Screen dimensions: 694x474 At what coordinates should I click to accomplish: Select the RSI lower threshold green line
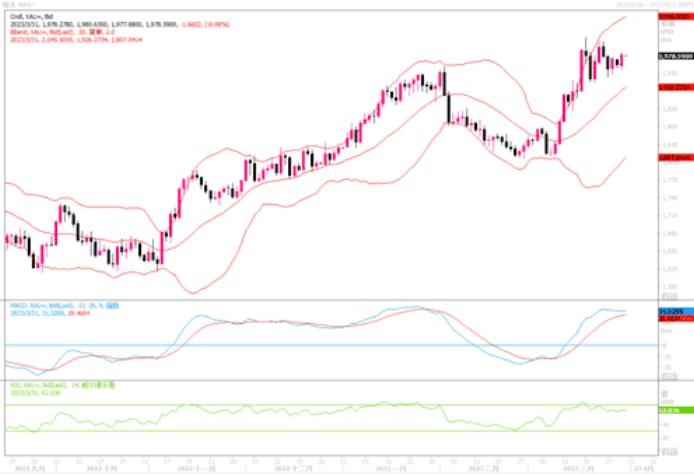pos(300,432)
